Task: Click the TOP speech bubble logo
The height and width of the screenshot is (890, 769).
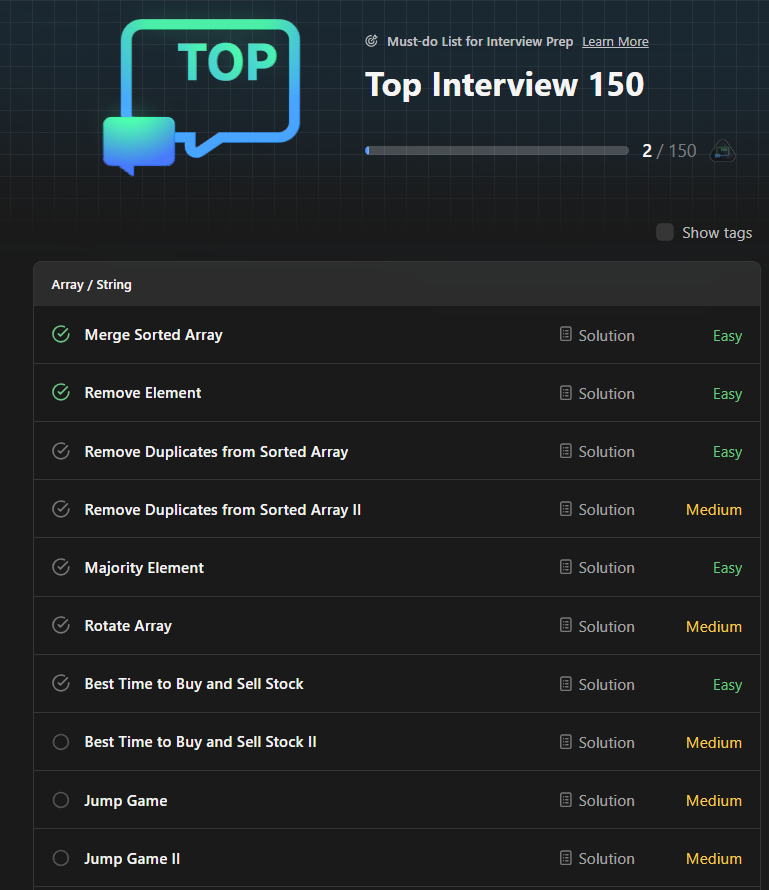Action: (201, 96)
